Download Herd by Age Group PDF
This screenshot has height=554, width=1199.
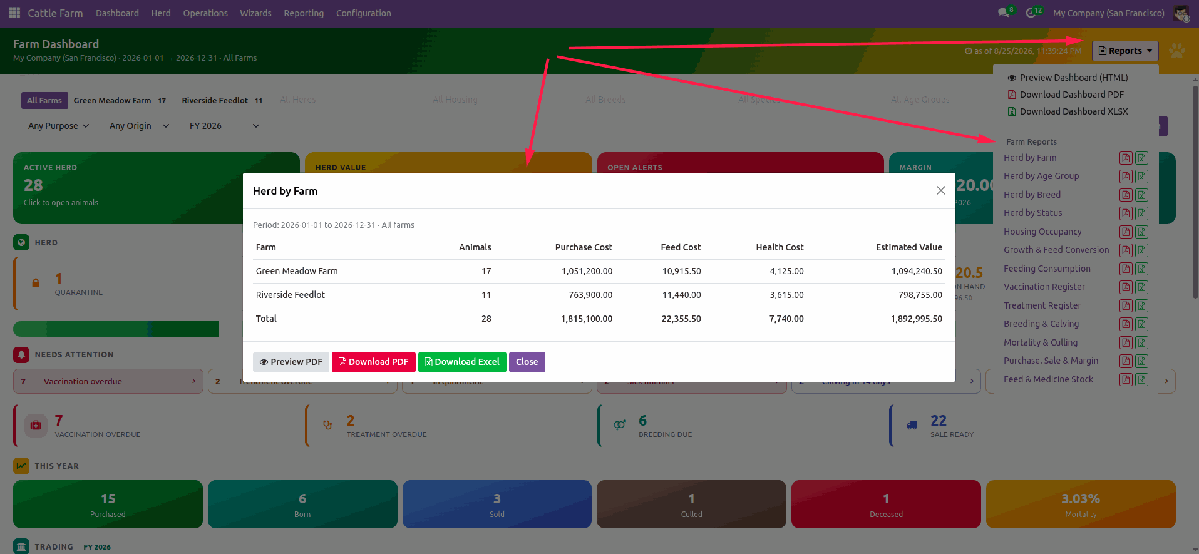(x=1126, y=176)
